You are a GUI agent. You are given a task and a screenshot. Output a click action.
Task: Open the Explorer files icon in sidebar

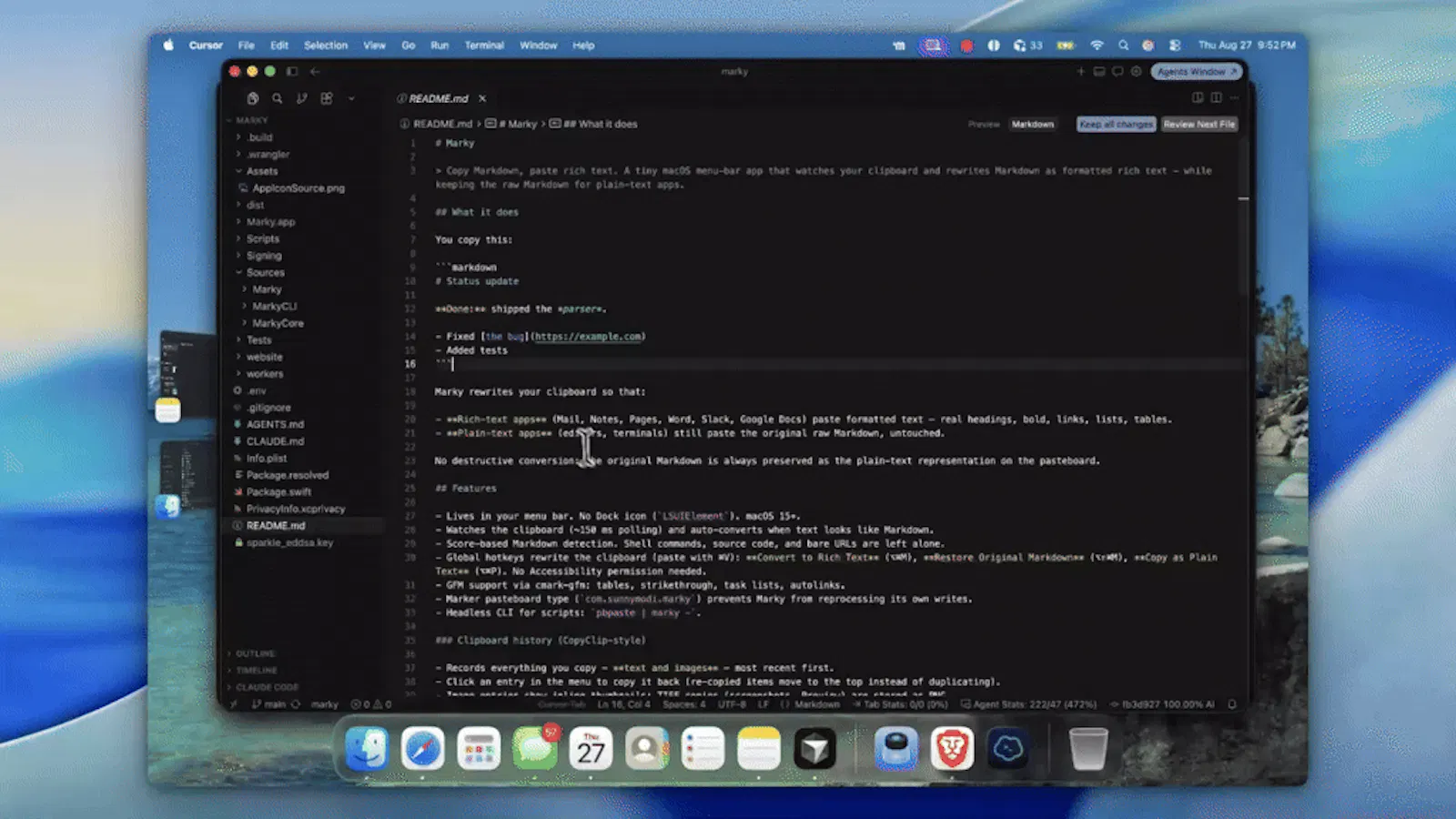coord(253,98)
